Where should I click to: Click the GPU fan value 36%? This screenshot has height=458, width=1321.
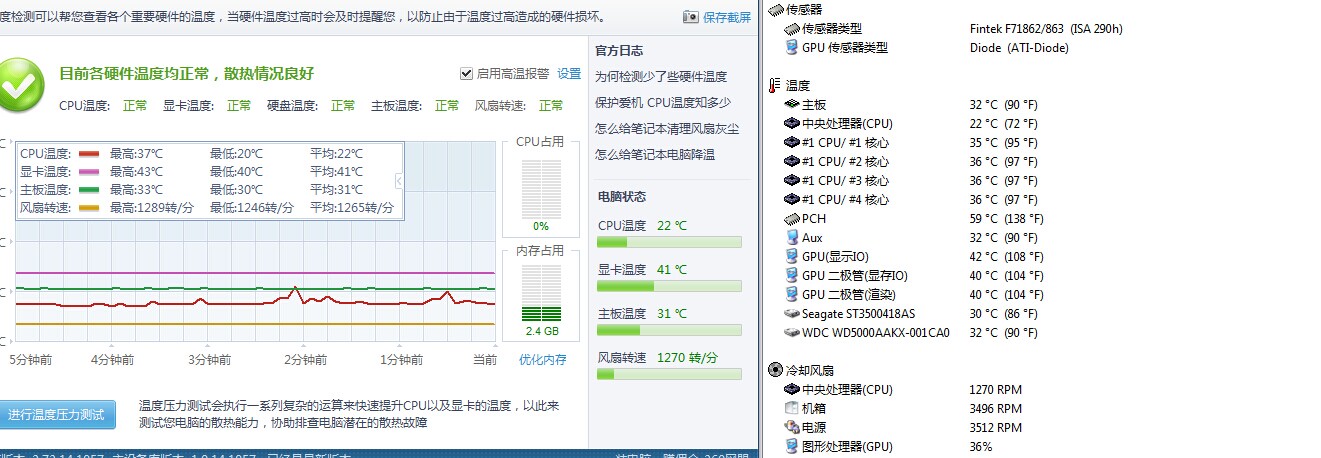point(981,447)
